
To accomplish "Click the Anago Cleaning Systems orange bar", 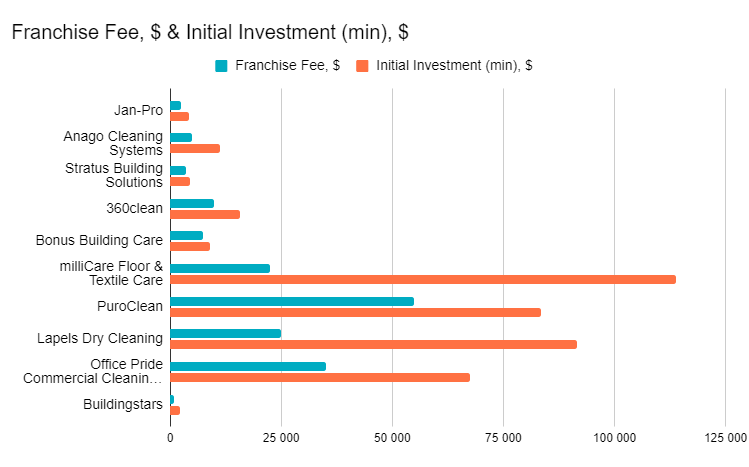I will pyautogui.click(x=195, y=149).
